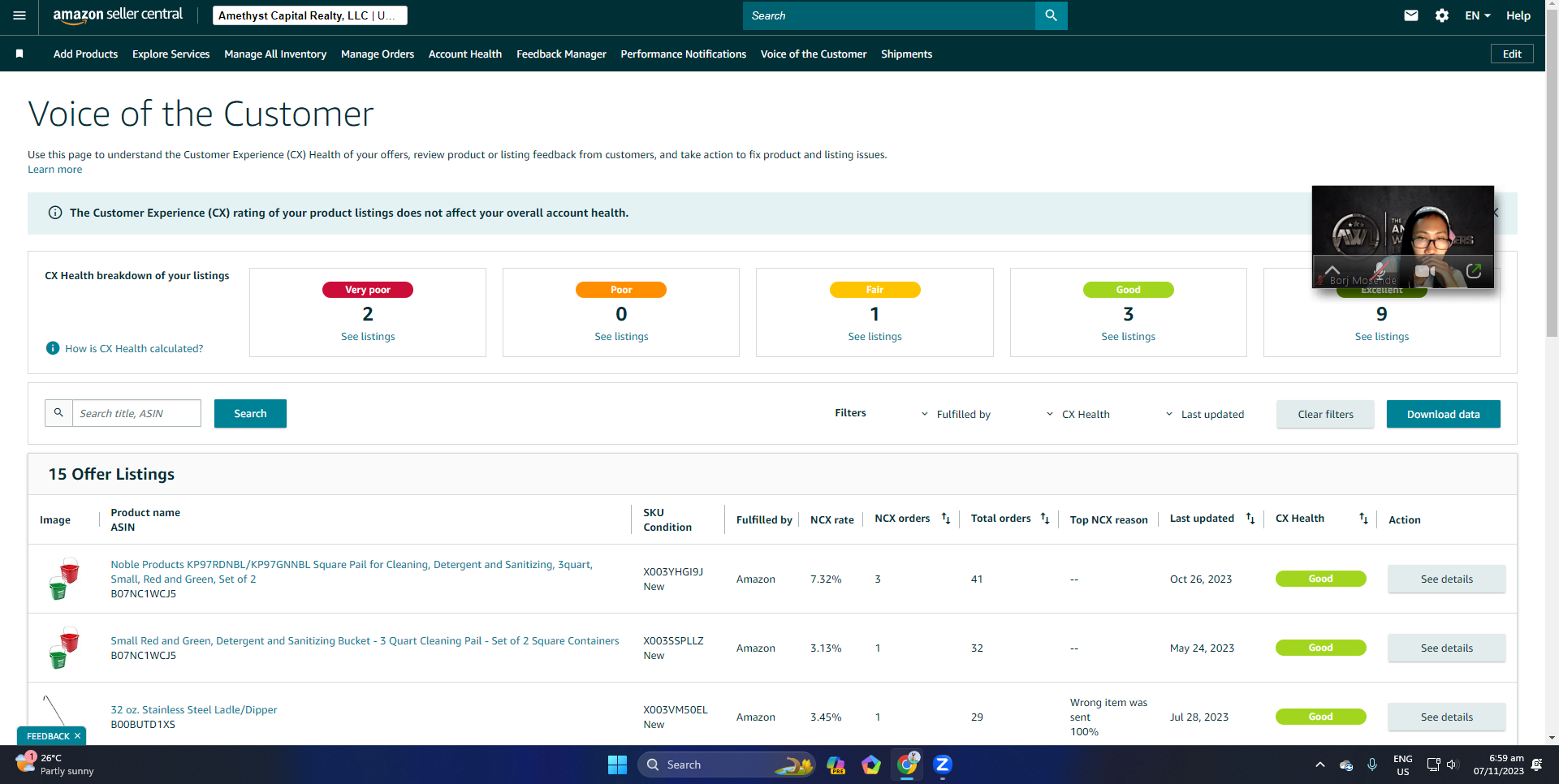See listings with Fair CX Health
1559x784 pixels.
tap(875, 336)
